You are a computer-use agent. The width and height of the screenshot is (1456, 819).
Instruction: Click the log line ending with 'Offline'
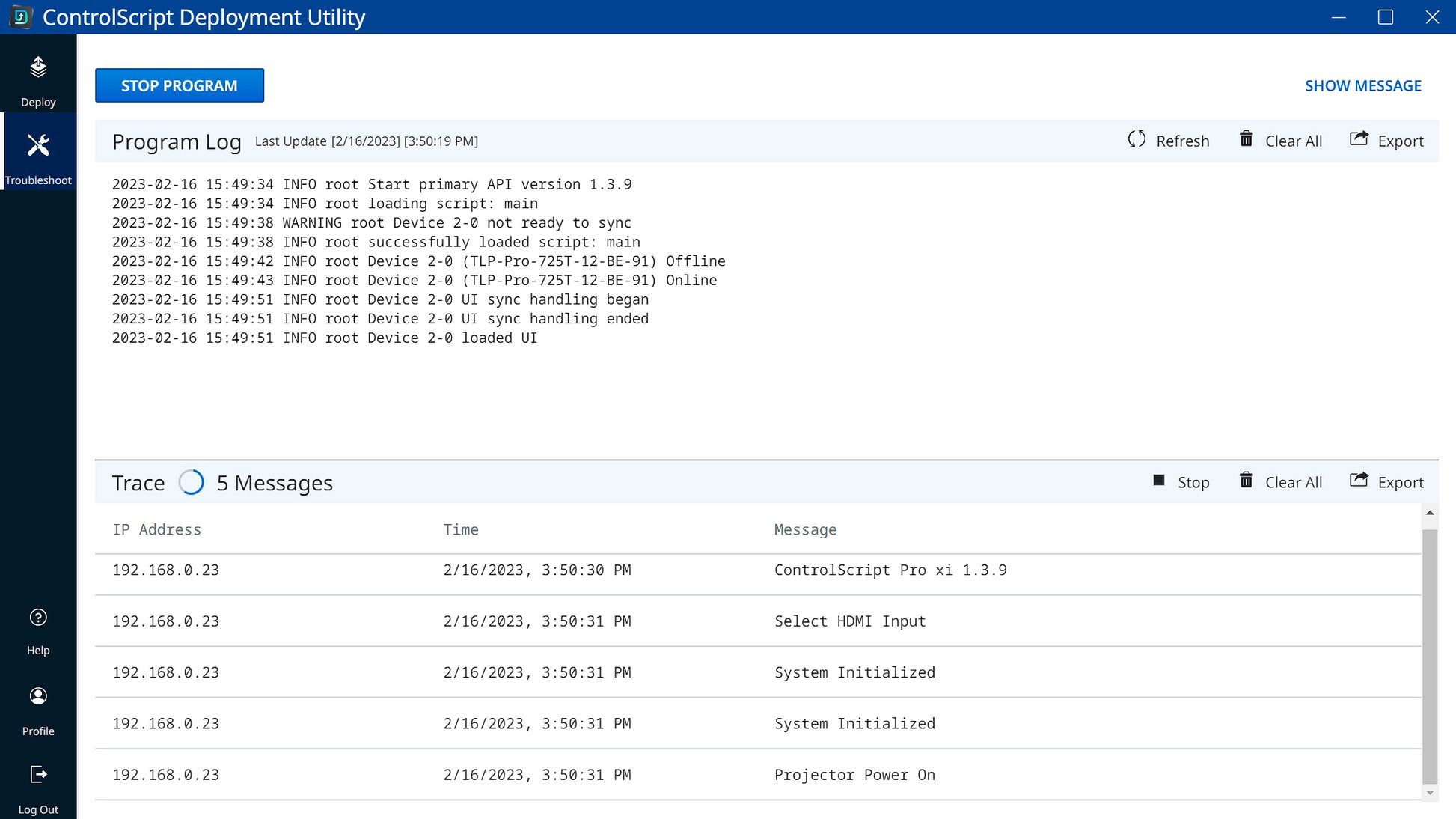pyautogui.click(x=419, y=261)
